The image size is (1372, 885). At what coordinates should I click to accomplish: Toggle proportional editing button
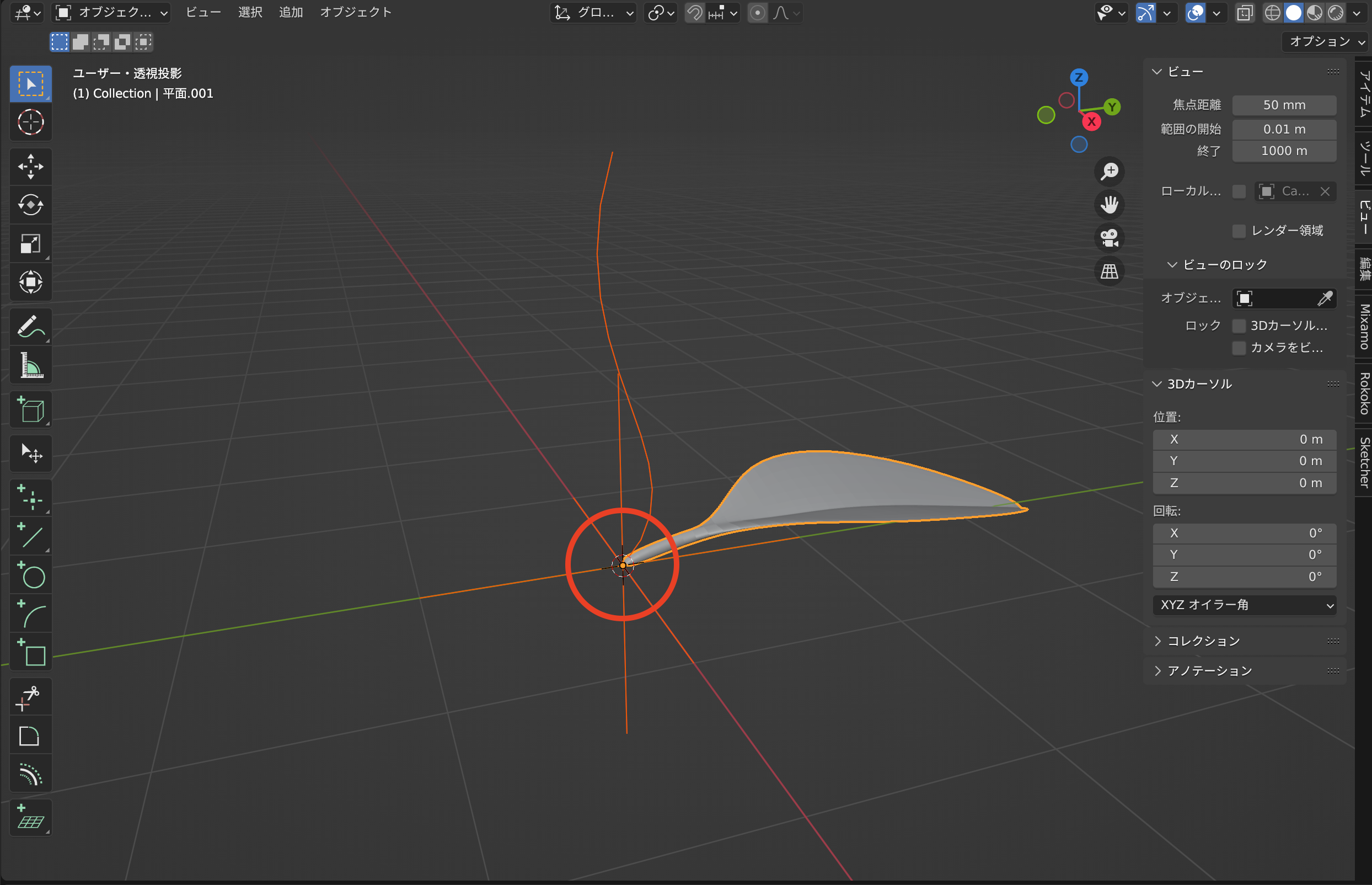(758, 13)
